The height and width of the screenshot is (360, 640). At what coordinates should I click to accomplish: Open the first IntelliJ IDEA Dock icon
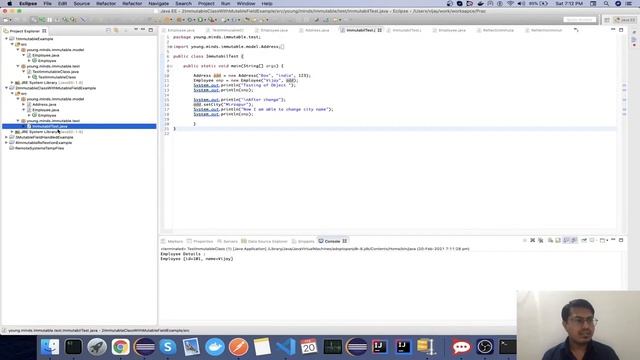click(380, 347)
